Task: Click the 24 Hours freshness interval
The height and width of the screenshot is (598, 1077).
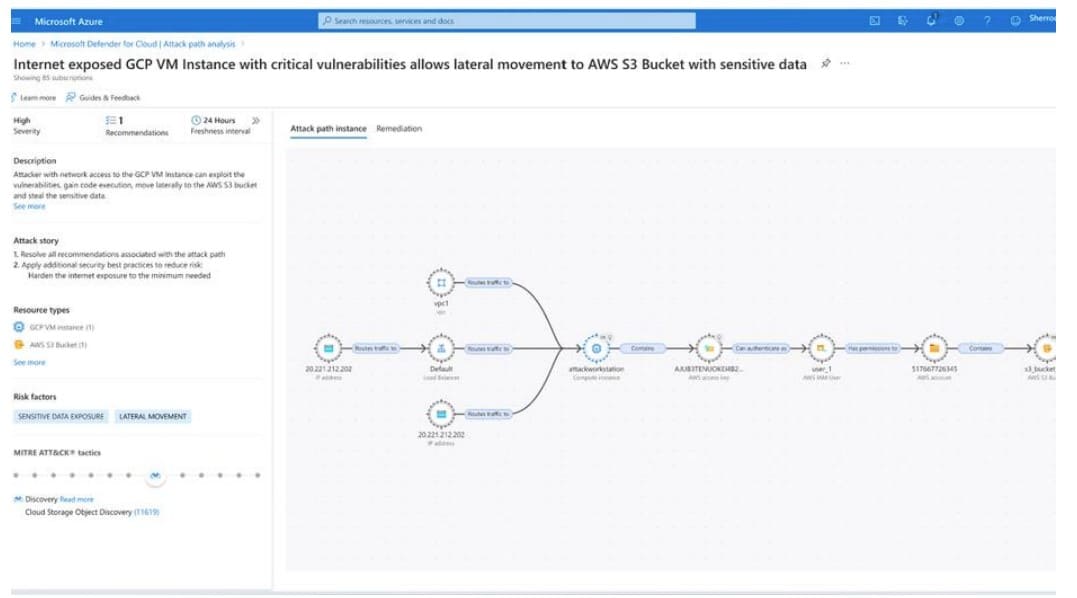Action: (x=220, y=125)
